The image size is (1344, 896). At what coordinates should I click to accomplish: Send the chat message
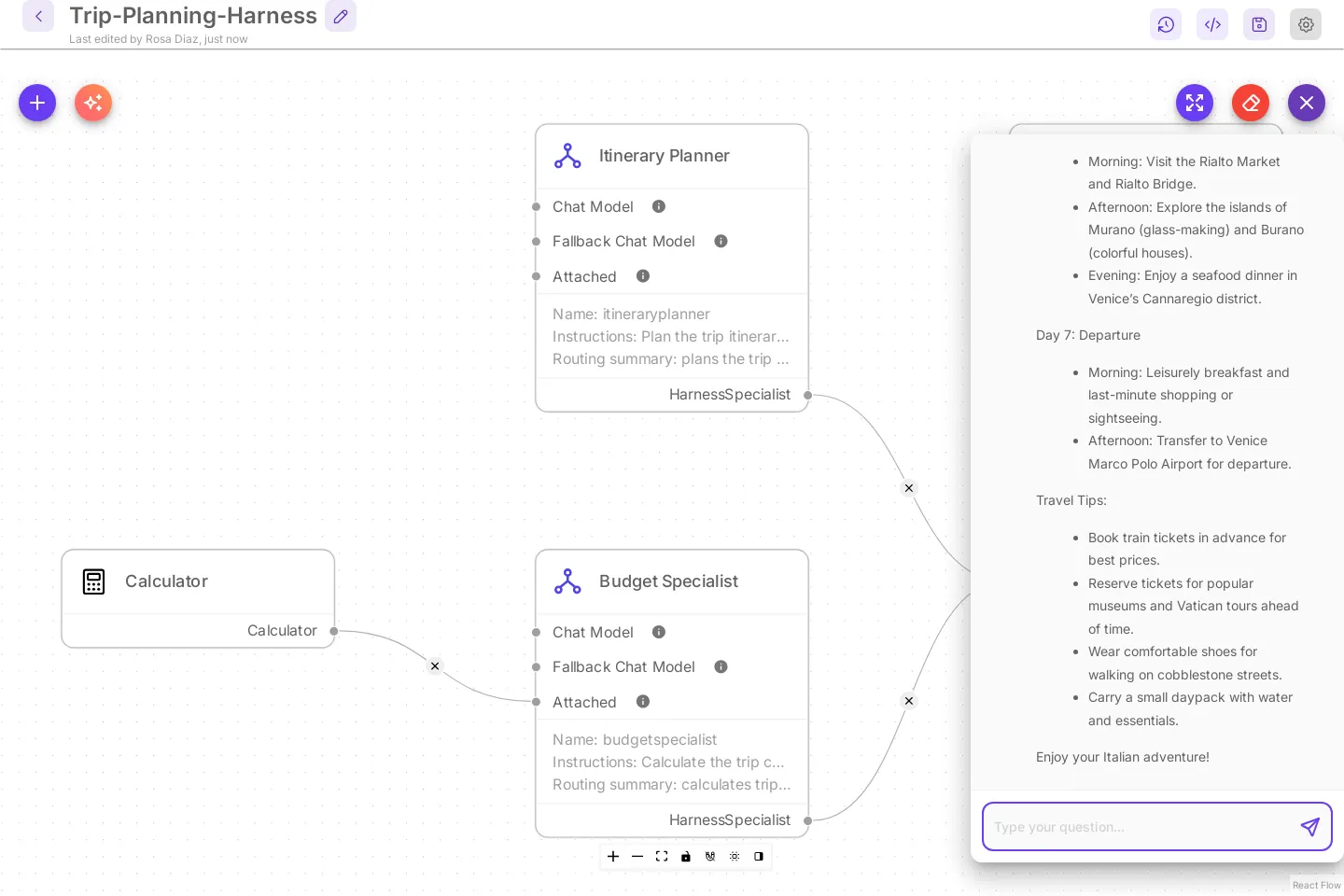[1310, 827]
